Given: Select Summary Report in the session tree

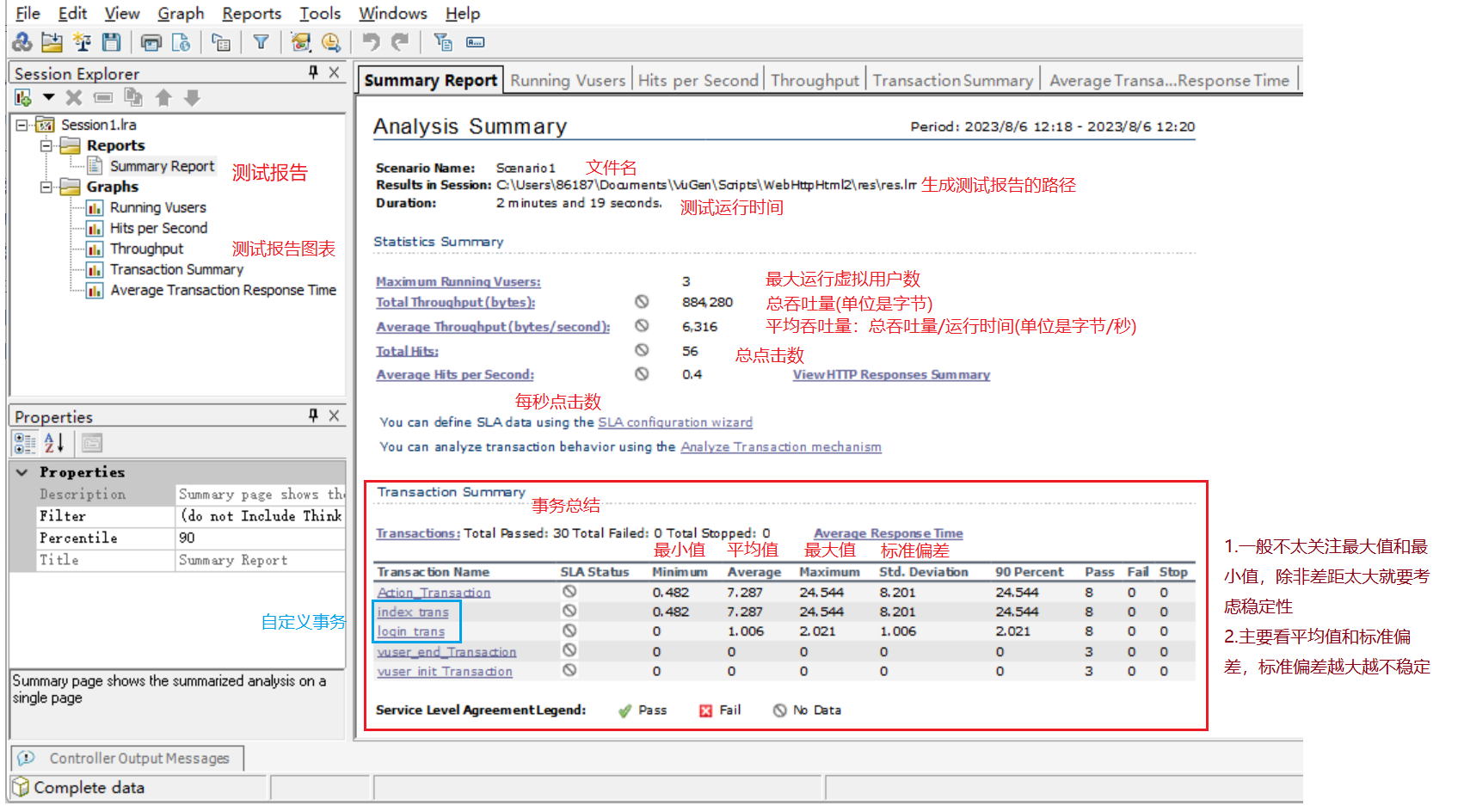Looking at the screenshot, I should tap(162, 166).
